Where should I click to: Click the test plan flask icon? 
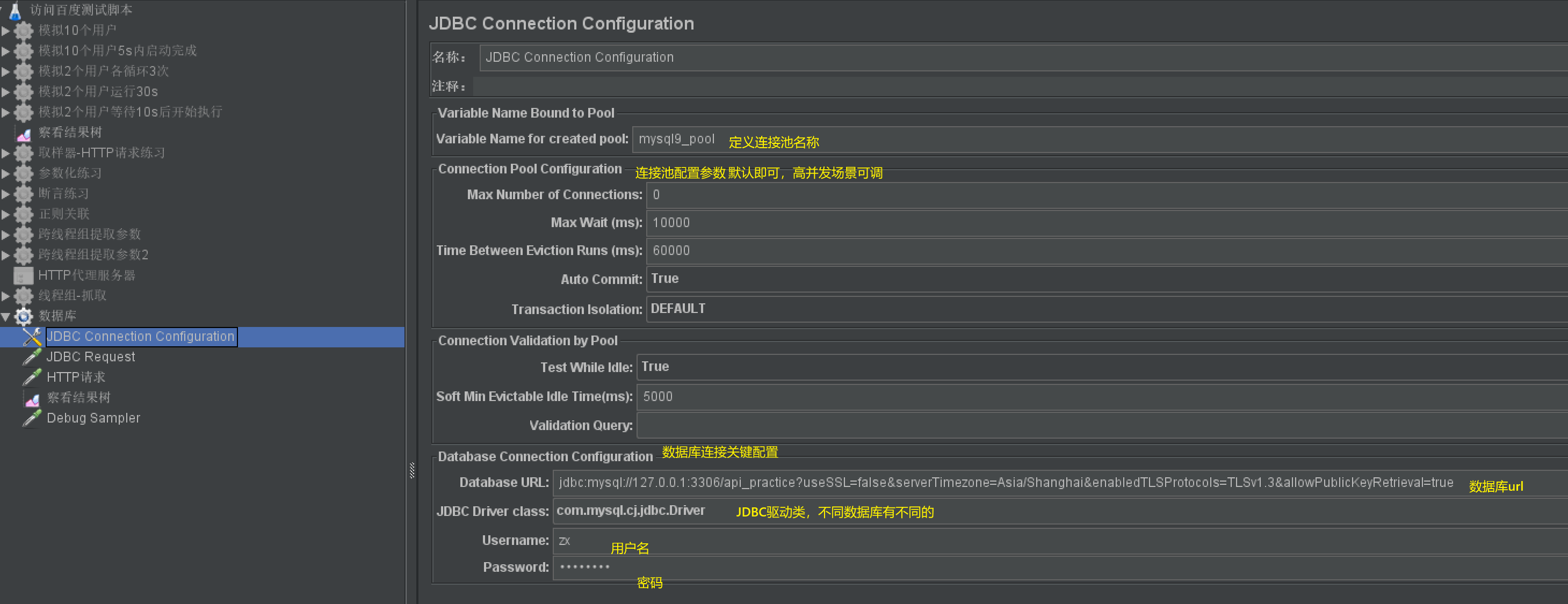(15, 10)
